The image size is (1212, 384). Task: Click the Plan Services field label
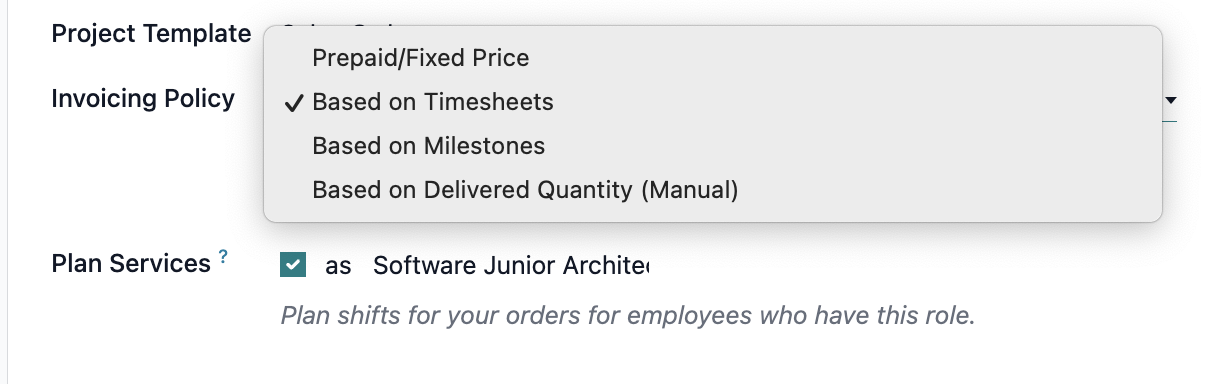pyautogui.click(x=131, y=264)
